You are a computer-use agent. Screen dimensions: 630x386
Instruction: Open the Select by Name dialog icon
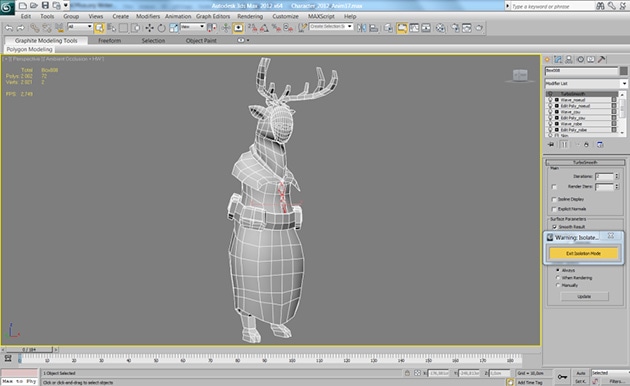pyautogui.click(x=111, y=28)
